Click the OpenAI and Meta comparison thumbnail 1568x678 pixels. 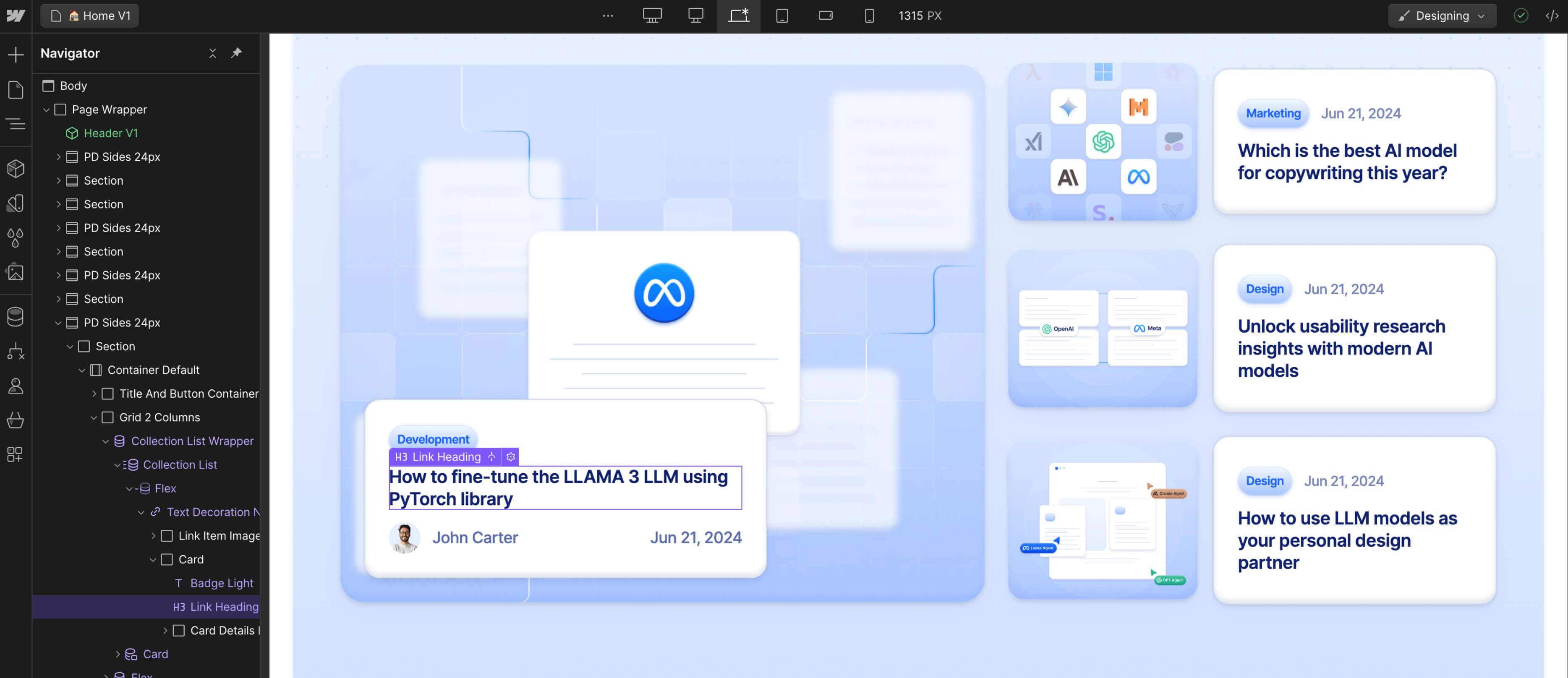point(1103,328)
